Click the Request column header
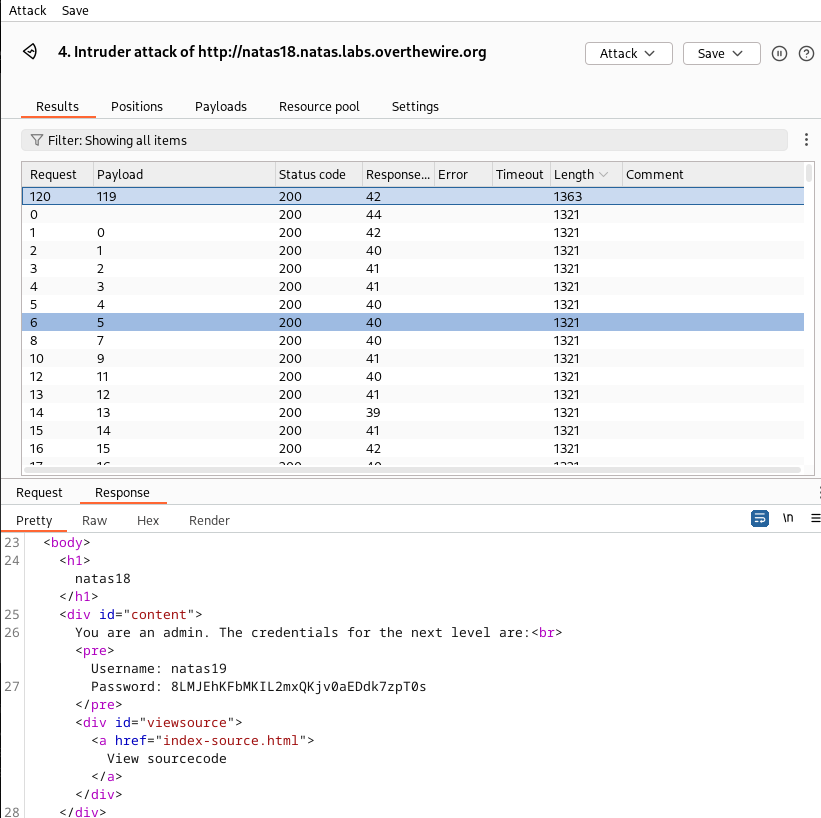Screen dimensions: 821x818 click(58, 174)
